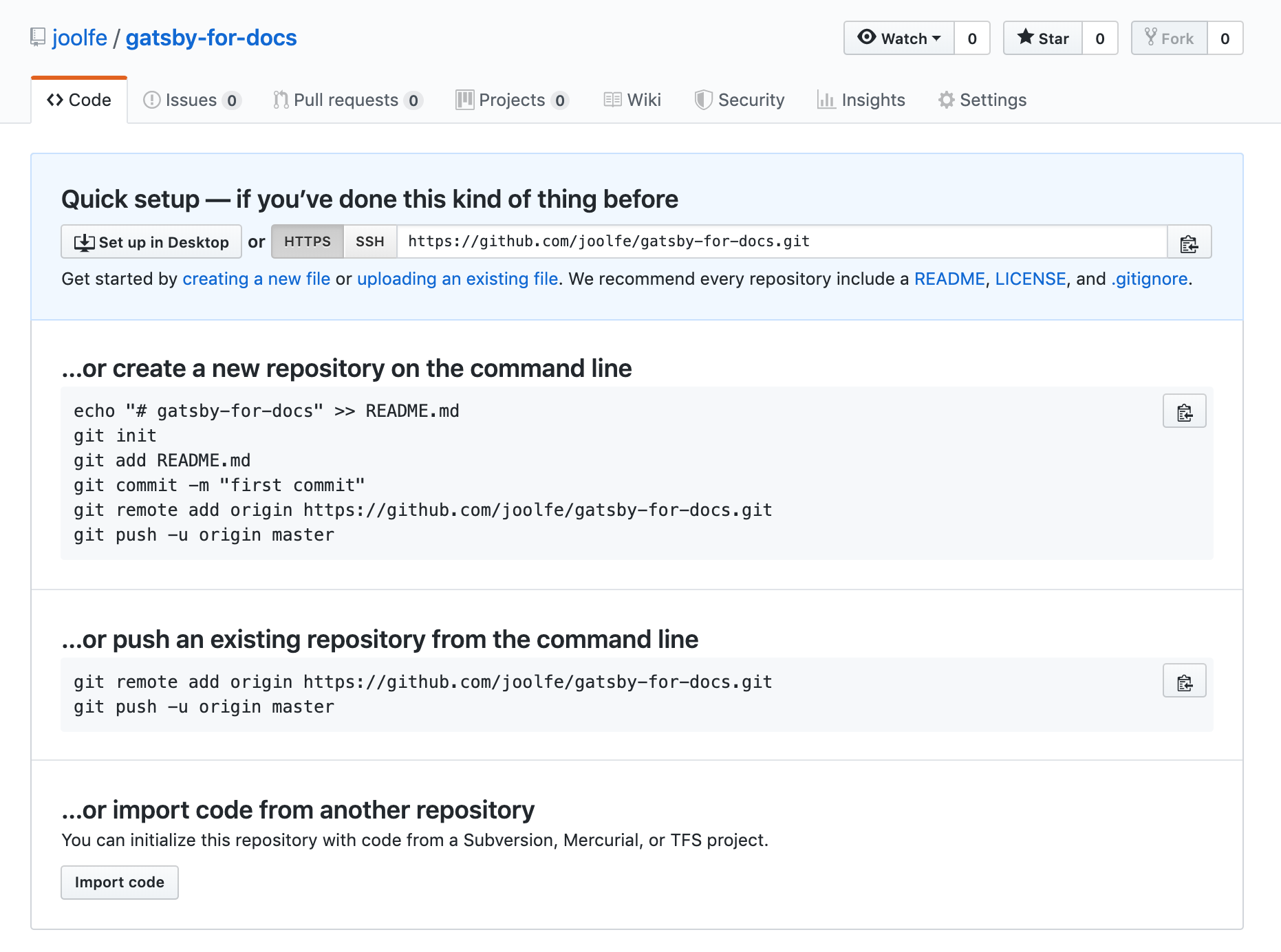Click Set up in Desktop button
Screen dimensions: 1281x952
coord(151,242)
